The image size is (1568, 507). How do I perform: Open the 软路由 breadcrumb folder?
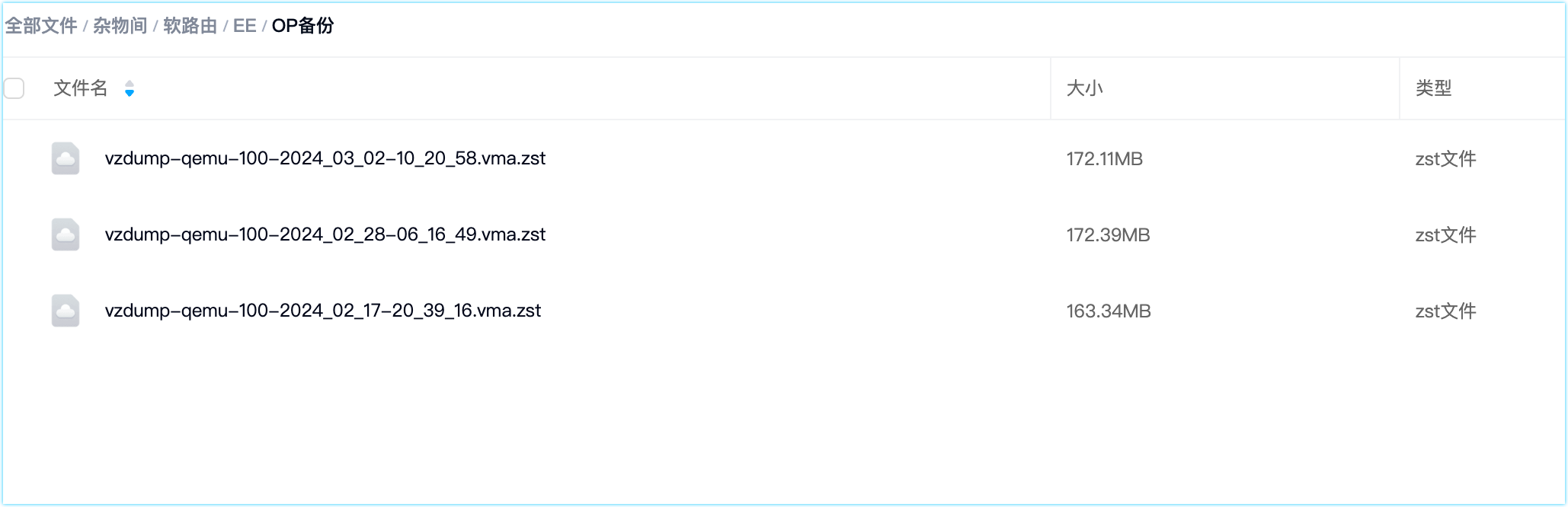tap(190, 26)
